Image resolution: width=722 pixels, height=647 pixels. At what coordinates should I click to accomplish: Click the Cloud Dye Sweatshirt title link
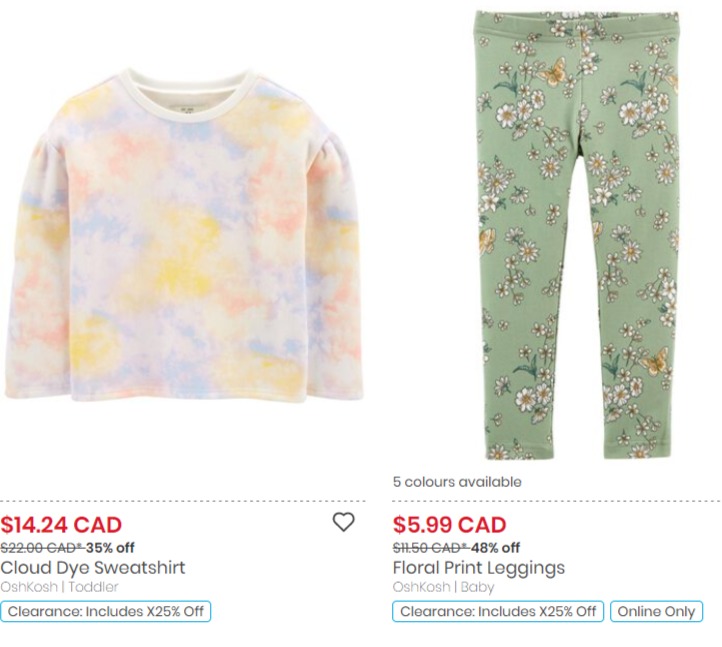tap(93, 568)
